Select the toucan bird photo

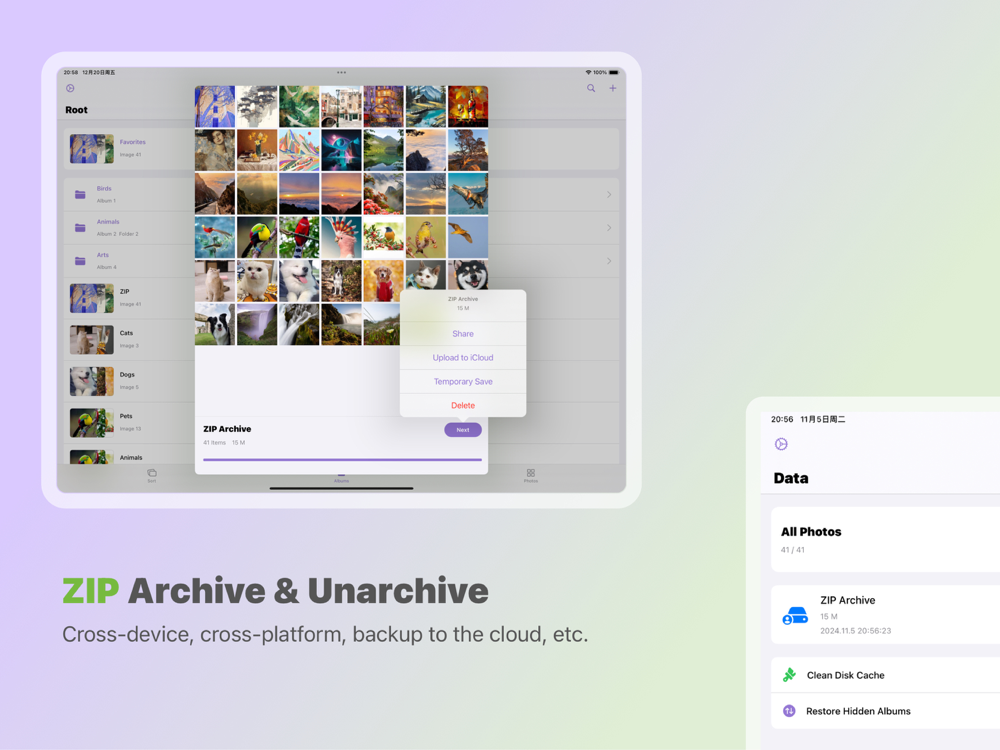pyautogui.click(x=257, y=237)
